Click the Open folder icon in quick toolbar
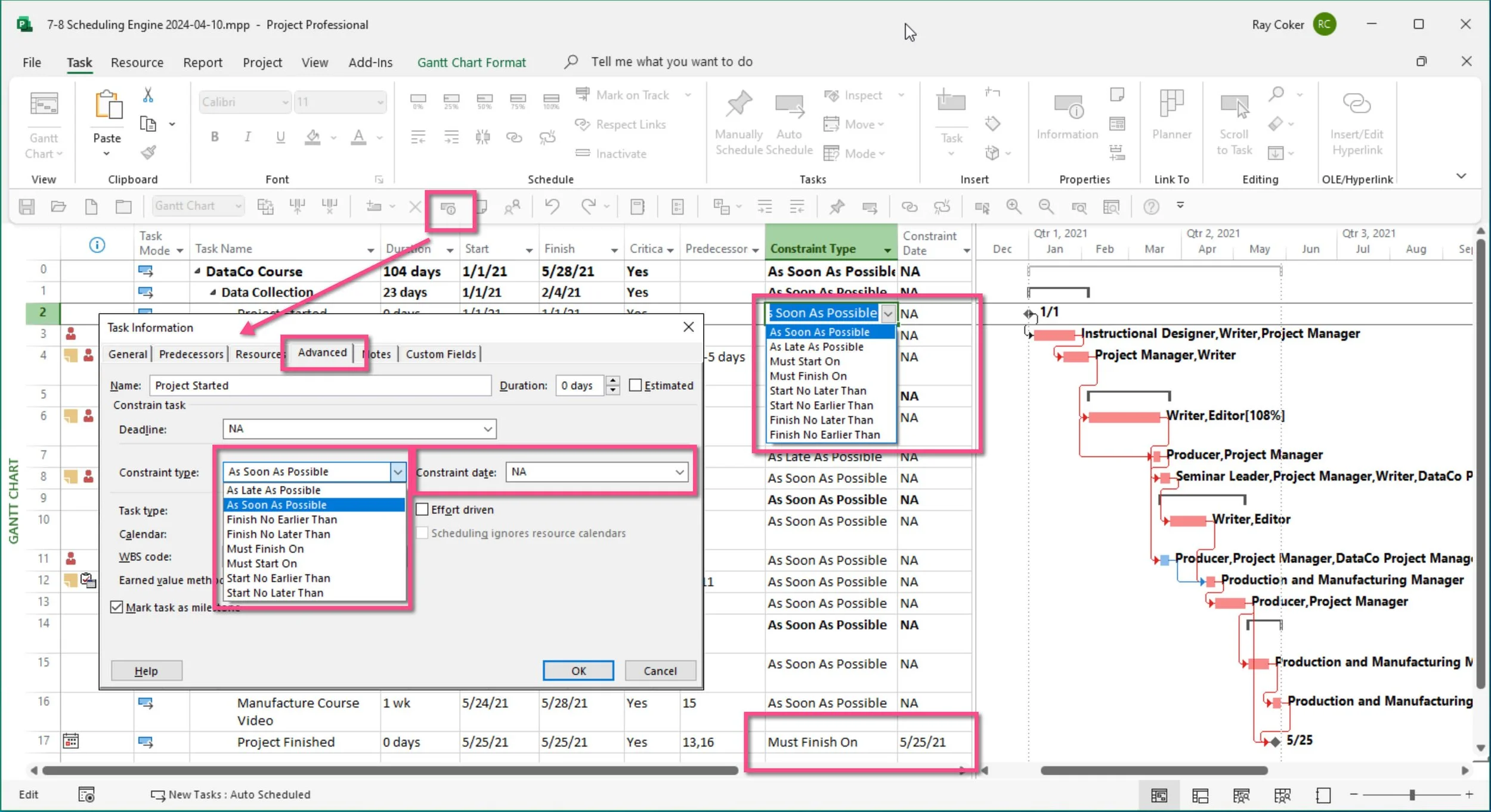The width and height of the screenshot is (1491, 812). coord(58,207)
